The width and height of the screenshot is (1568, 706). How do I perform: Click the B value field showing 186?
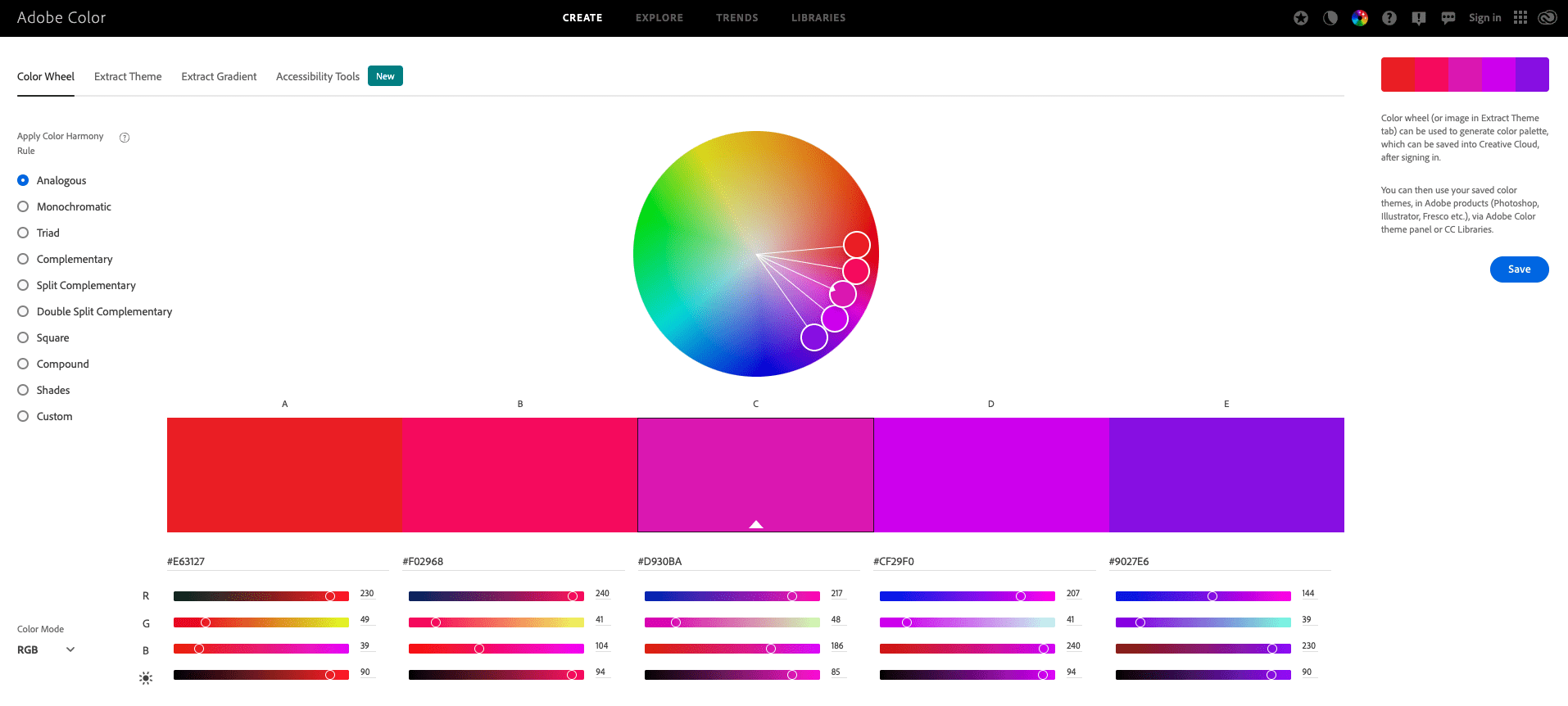(x=837, y=646)
